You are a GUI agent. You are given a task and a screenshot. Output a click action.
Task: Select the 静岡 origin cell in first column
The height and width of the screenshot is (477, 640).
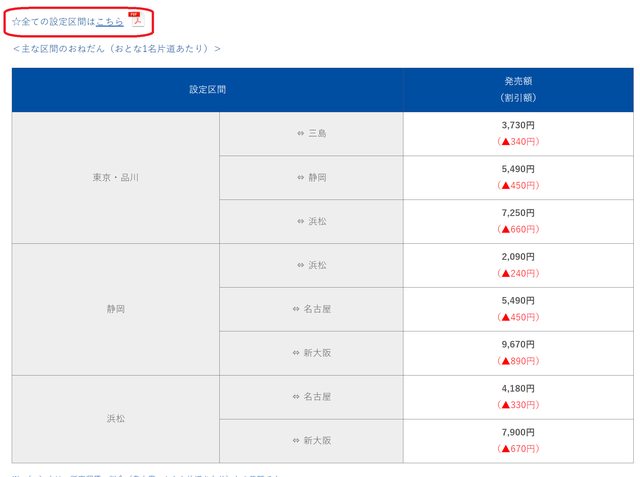point(116,309)
